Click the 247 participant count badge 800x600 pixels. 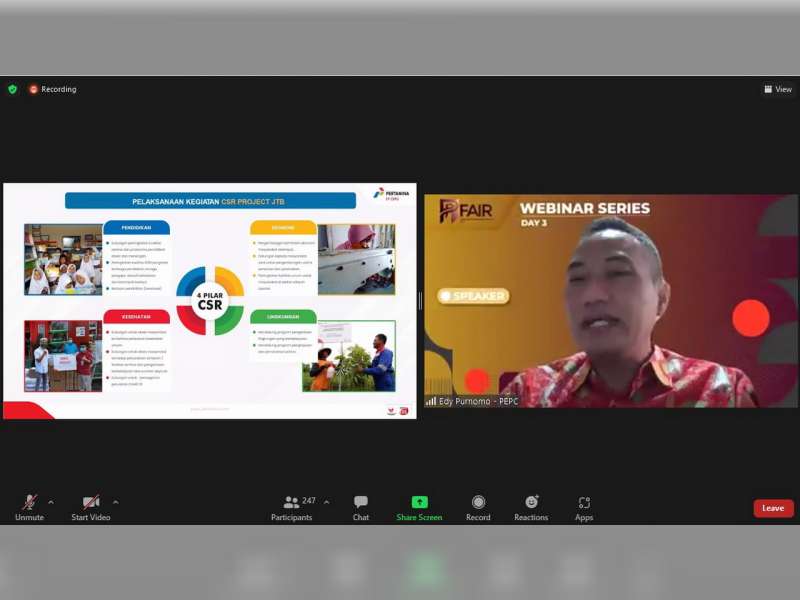(x=308, y=500)
